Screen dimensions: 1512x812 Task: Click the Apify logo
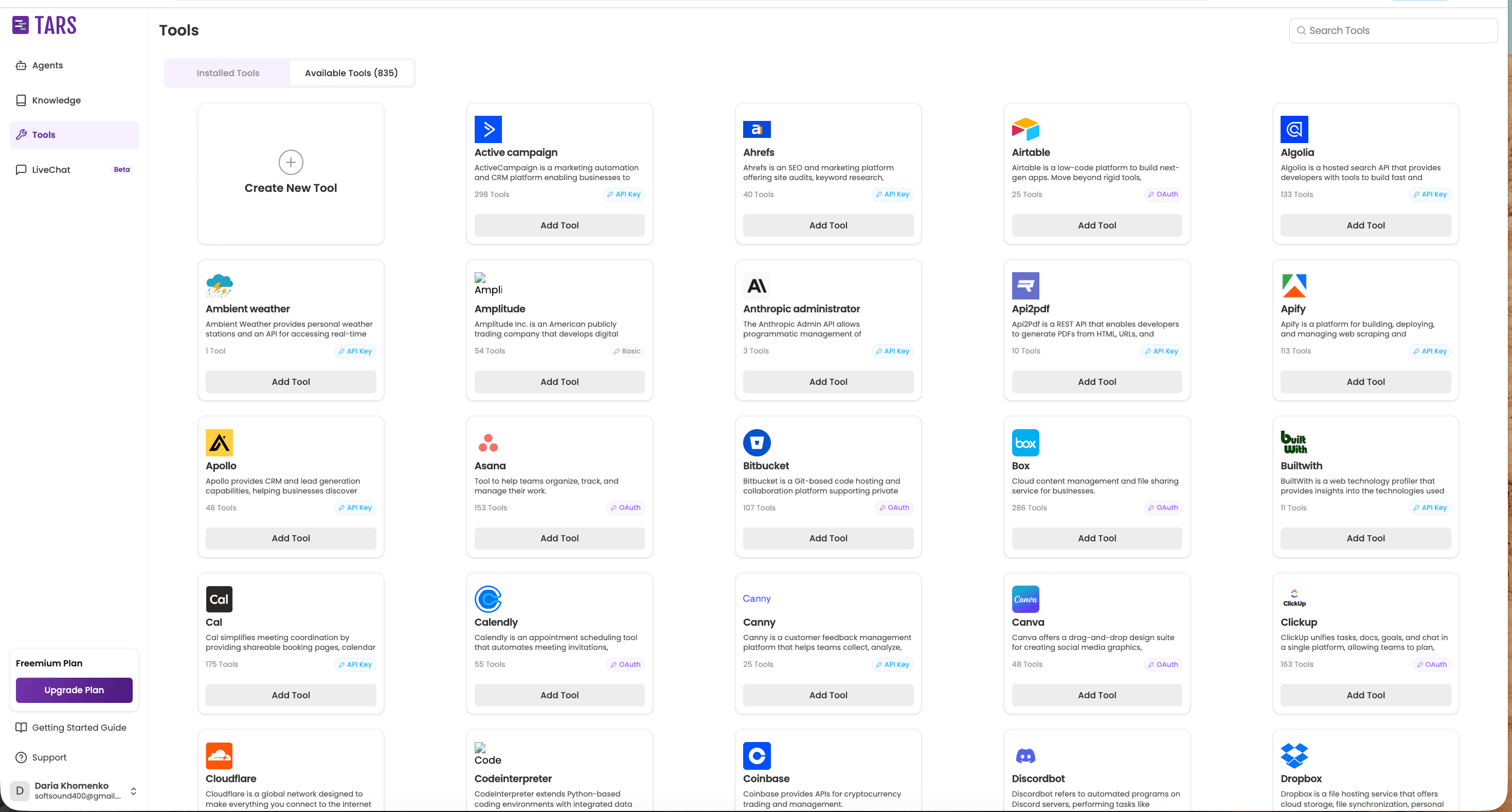[1294, 286]
